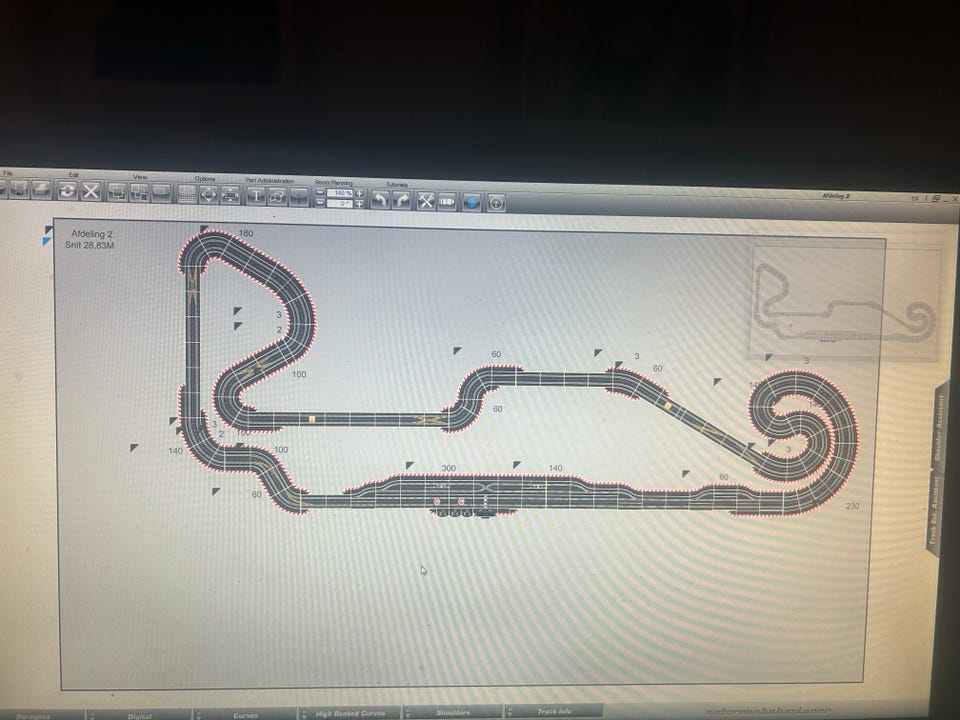Select the 'Afdeling 2' text label
Viewport: 960px width, 720px height.
(x=92, y=234)
